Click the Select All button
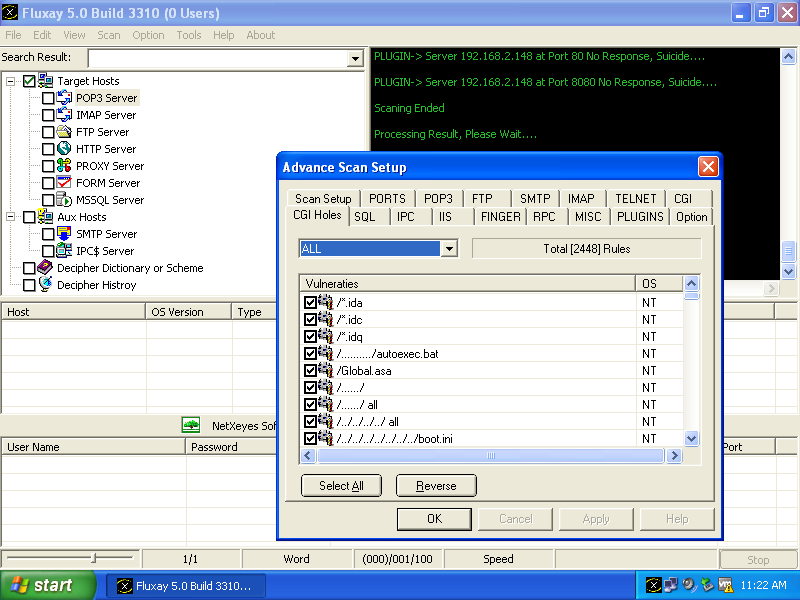 coord(341,486)
